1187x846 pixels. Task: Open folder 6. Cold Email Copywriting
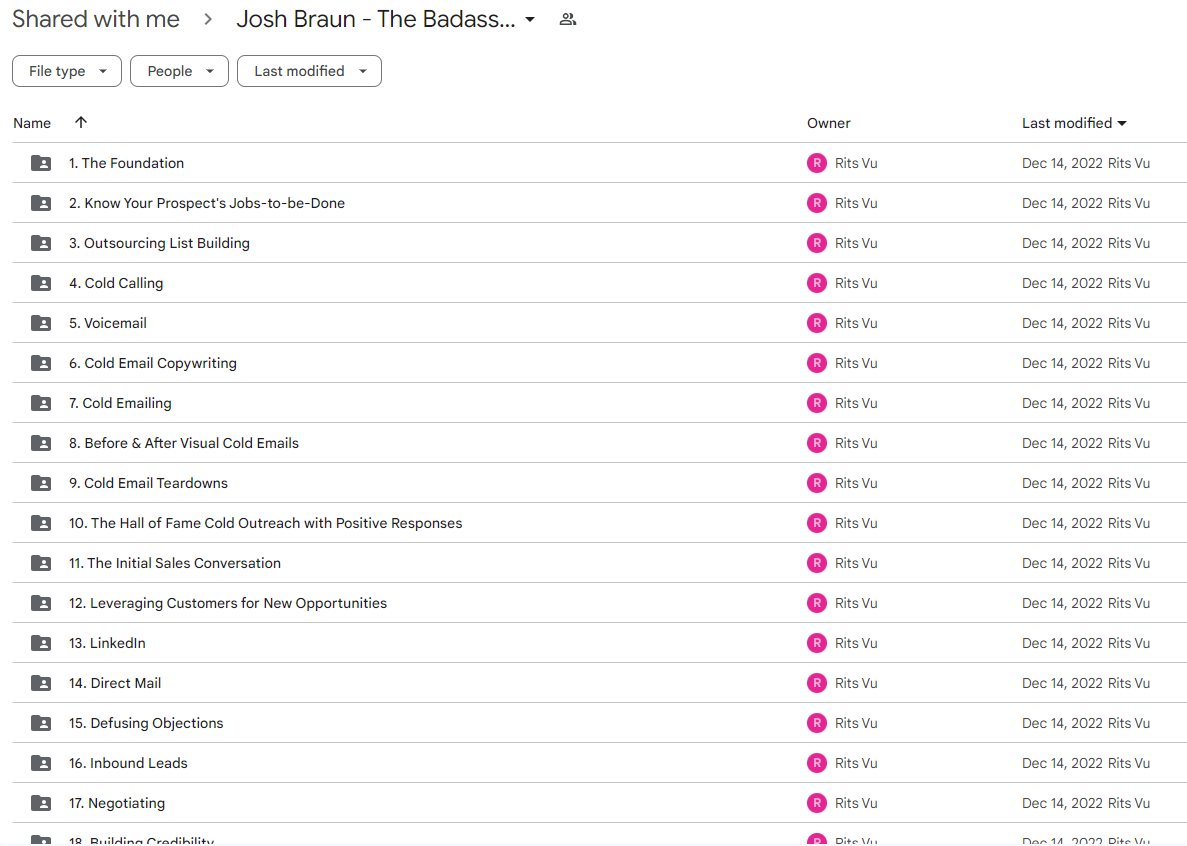[153, 363]
